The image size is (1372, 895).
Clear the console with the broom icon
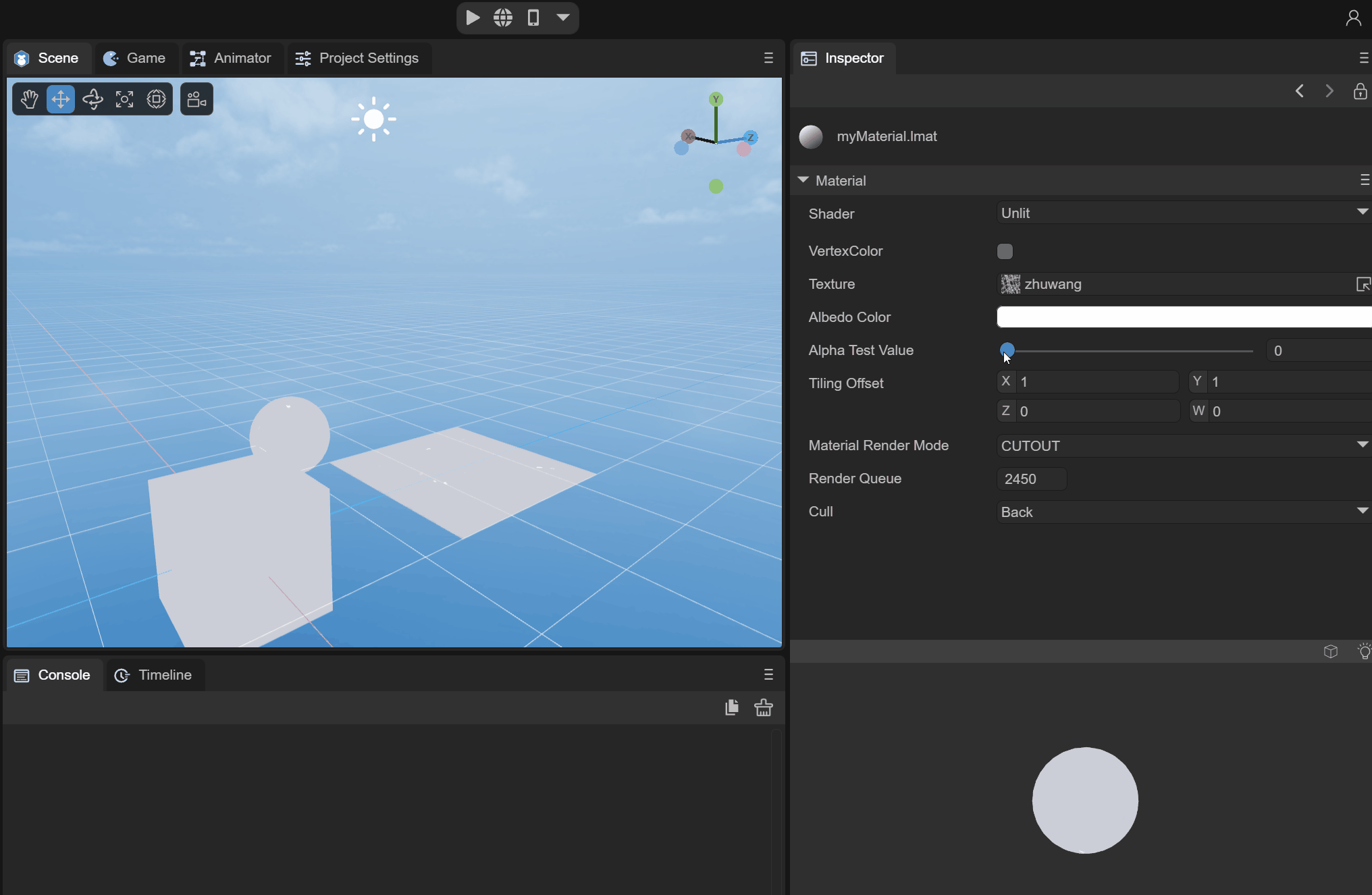[x=764, y=707]
